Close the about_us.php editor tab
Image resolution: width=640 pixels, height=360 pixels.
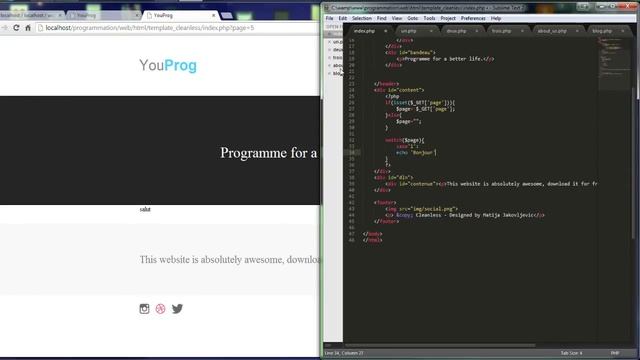coord(577,31)
